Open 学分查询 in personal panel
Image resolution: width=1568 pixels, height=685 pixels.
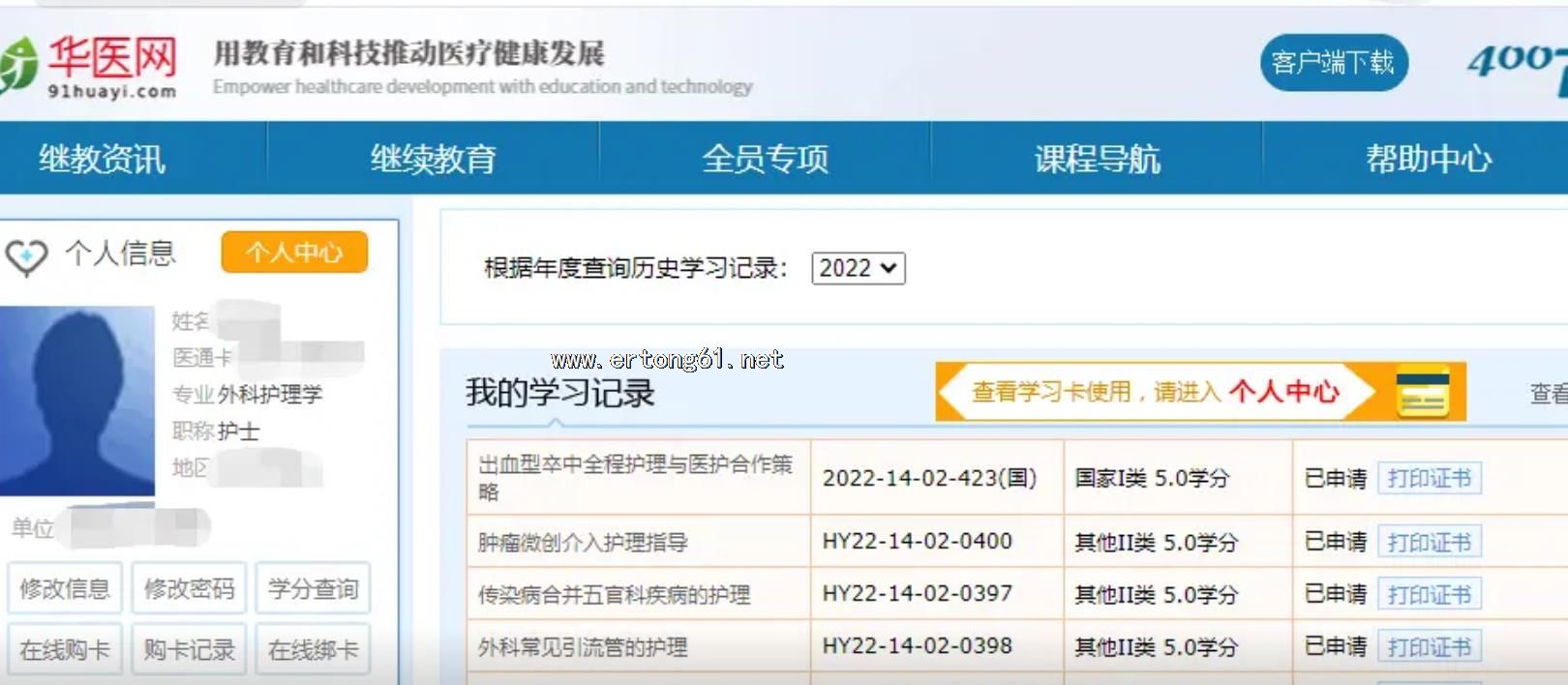tap(313, 588)
